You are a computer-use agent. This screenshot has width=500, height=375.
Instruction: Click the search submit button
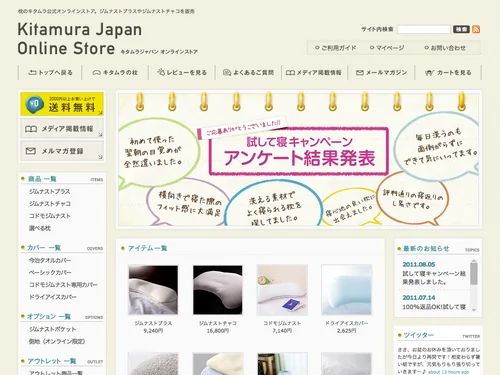(x=461, y=29)
